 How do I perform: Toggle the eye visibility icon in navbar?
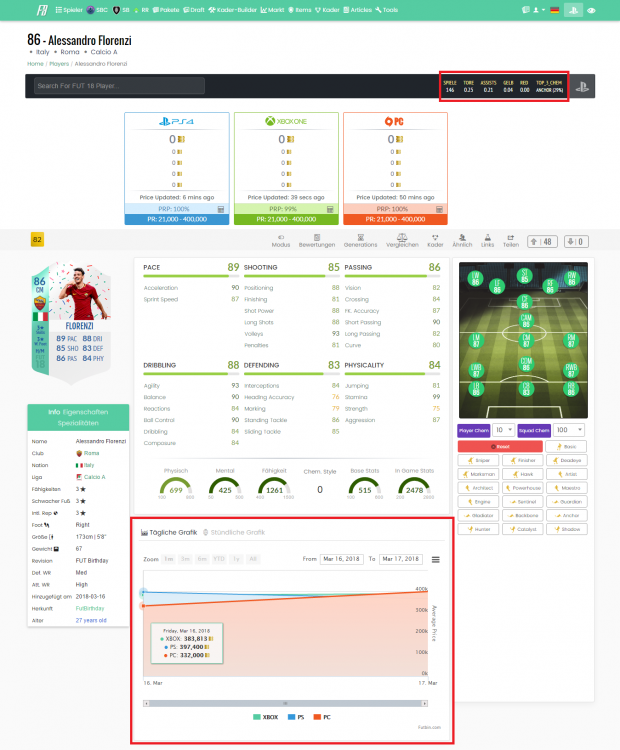591,10
